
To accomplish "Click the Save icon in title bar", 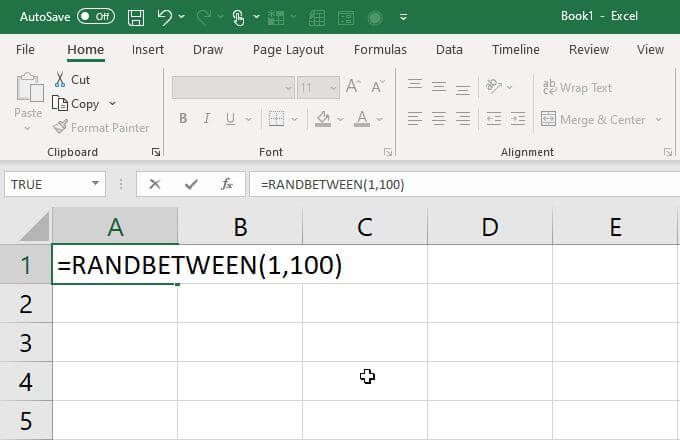I will pyautogui.click(x=136, y=17).
